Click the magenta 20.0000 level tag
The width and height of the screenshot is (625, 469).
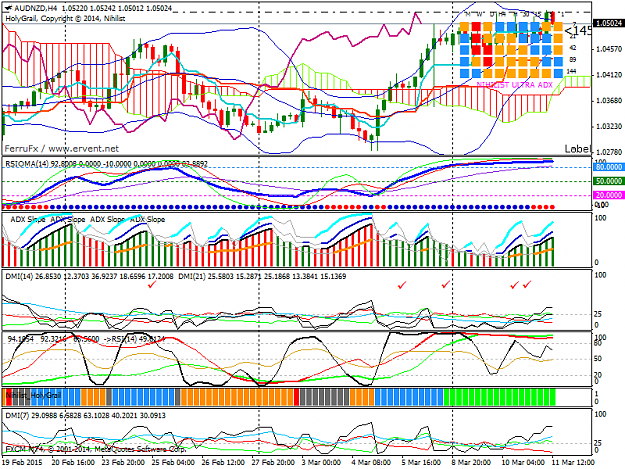tap(609, 195)
